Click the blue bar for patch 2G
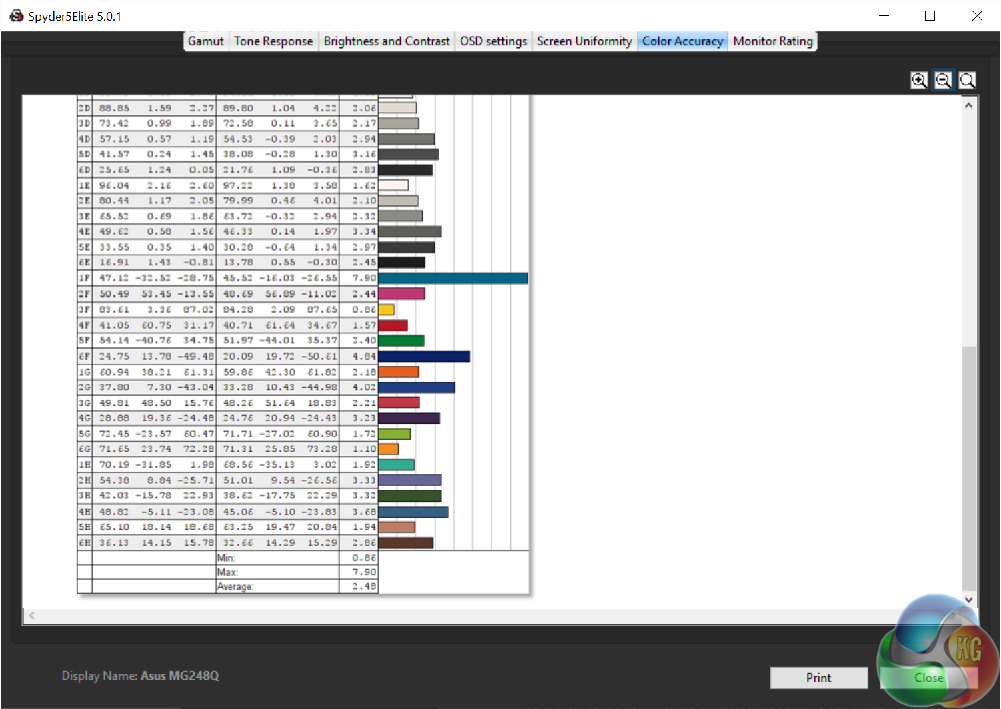 pyautogui.click(x=416, y=387)
